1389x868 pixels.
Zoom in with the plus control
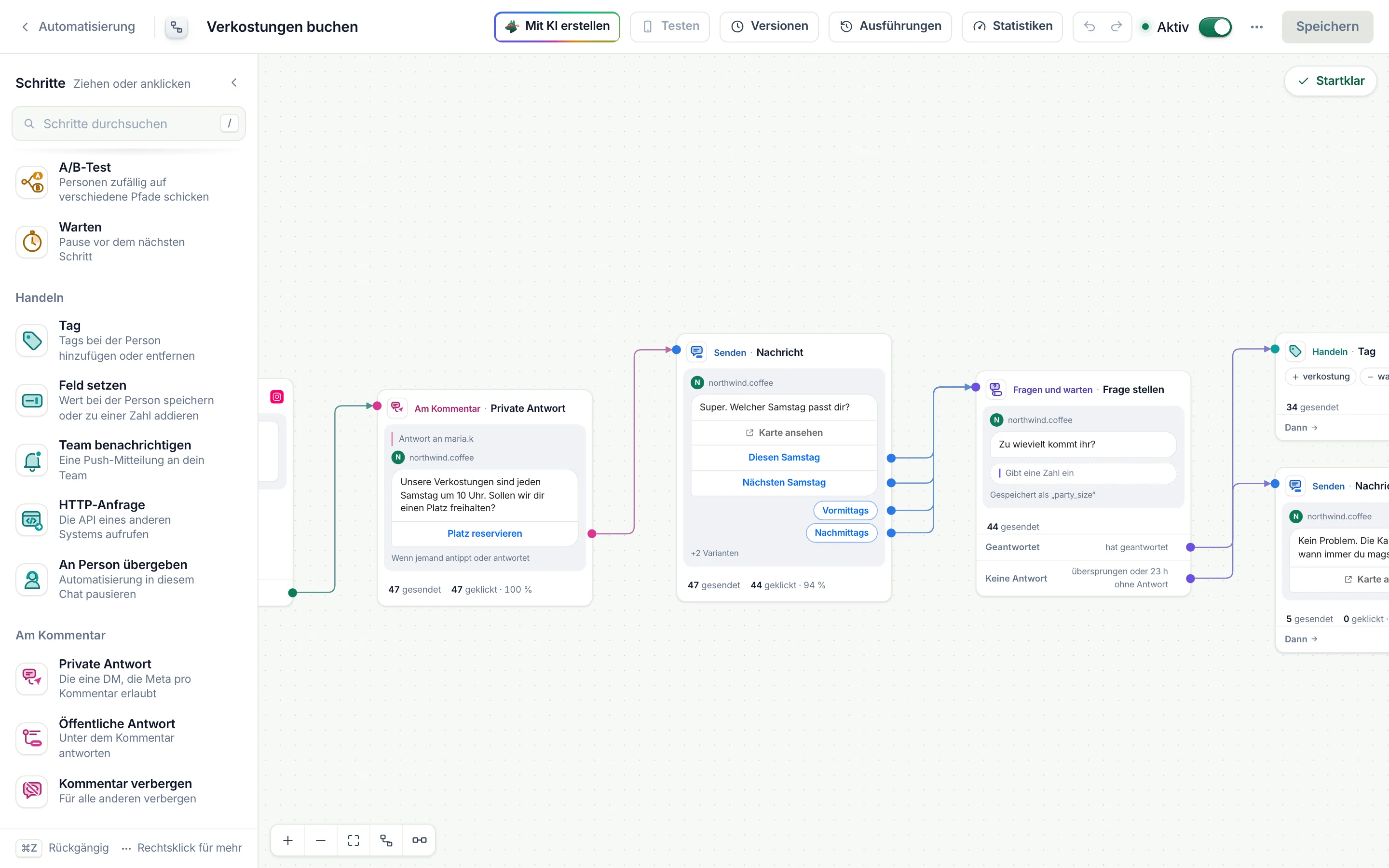pyautogui.click(x=287, y=841)
